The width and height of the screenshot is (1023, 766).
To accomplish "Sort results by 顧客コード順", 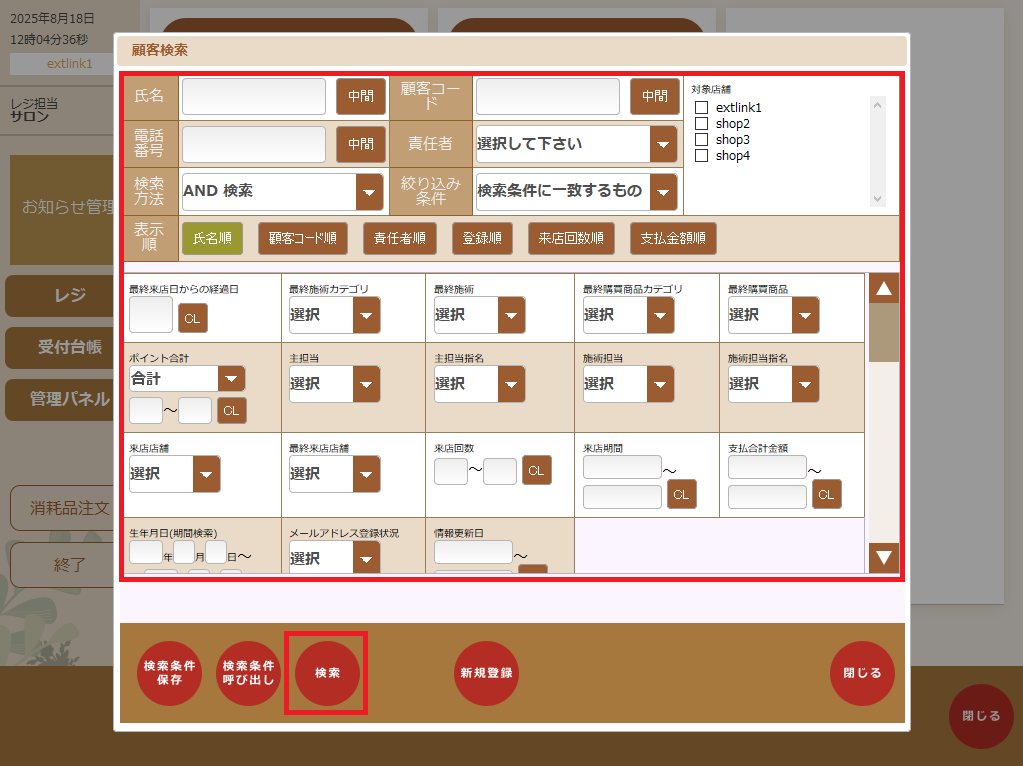I will point(303,238).
